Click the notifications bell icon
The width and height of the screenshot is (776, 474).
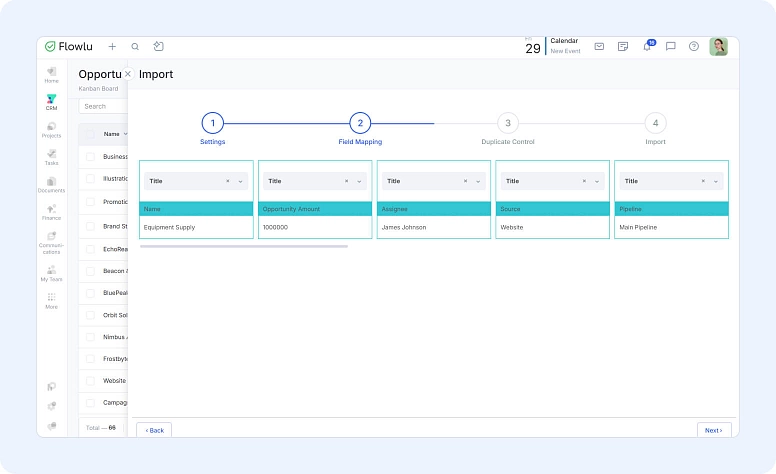pos(647,46)
